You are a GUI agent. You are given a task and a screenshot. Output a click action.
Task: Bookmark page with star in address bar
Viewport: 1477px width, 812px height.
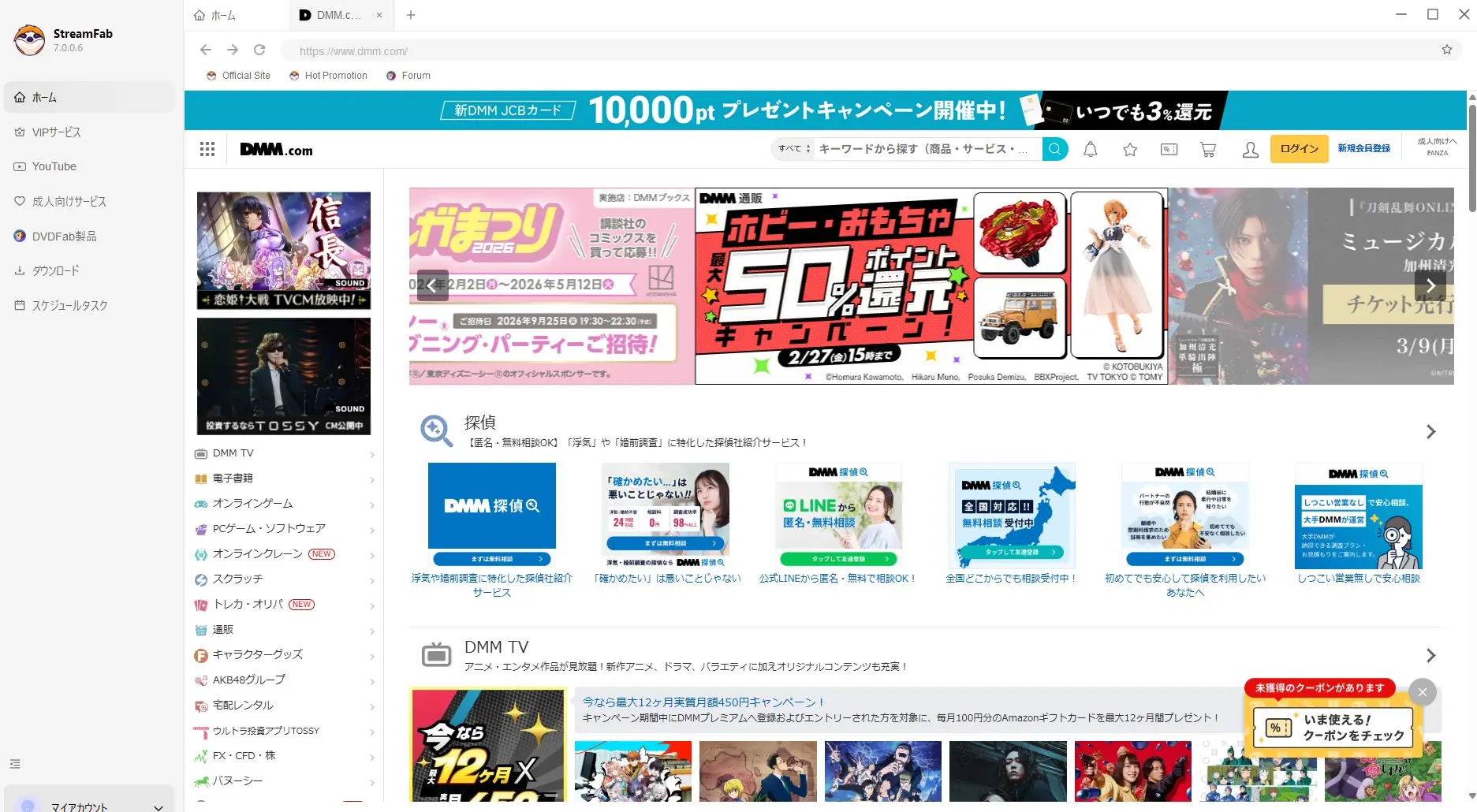(1447, 50)
